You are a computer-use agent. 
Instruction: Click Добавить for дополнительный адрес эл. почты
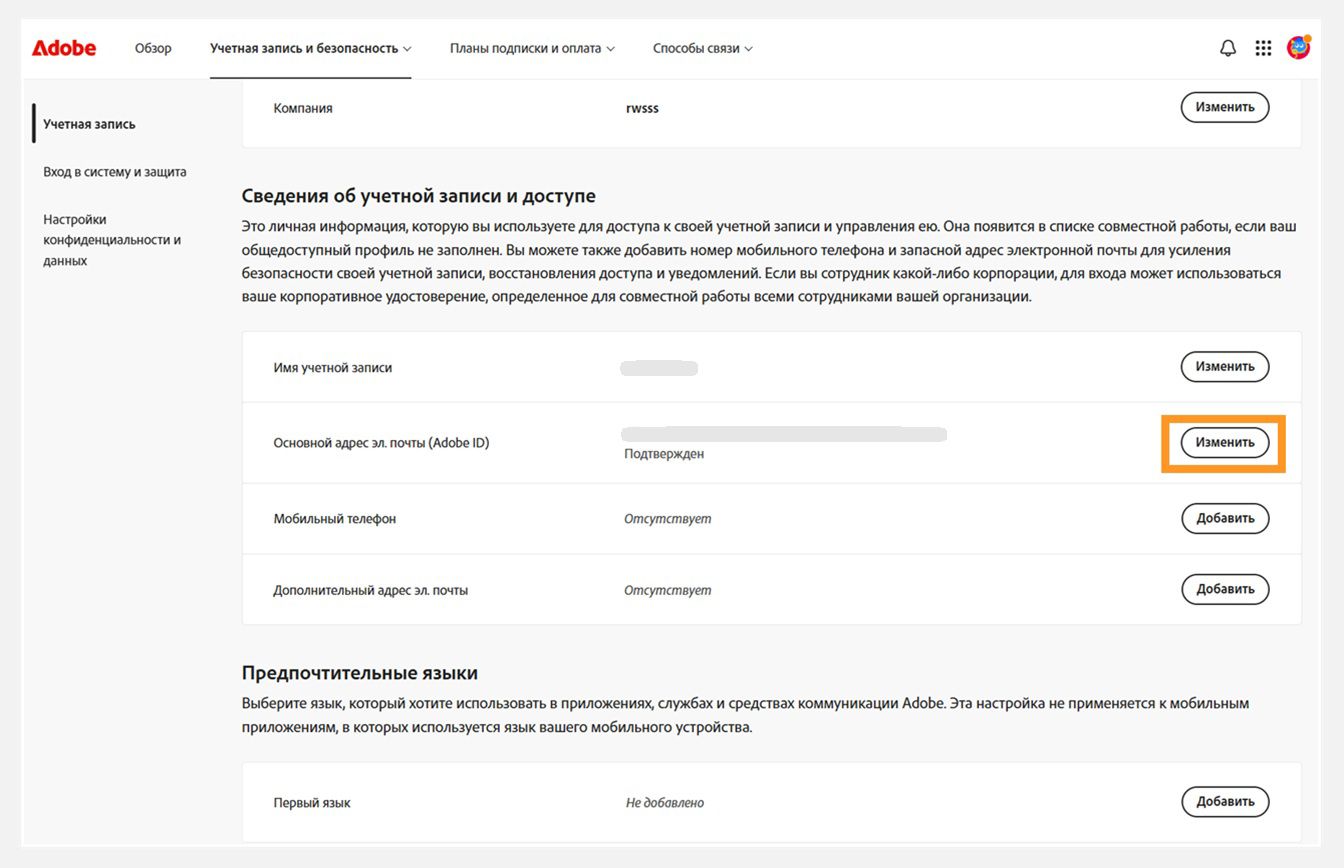click(x=1224, y=589)
